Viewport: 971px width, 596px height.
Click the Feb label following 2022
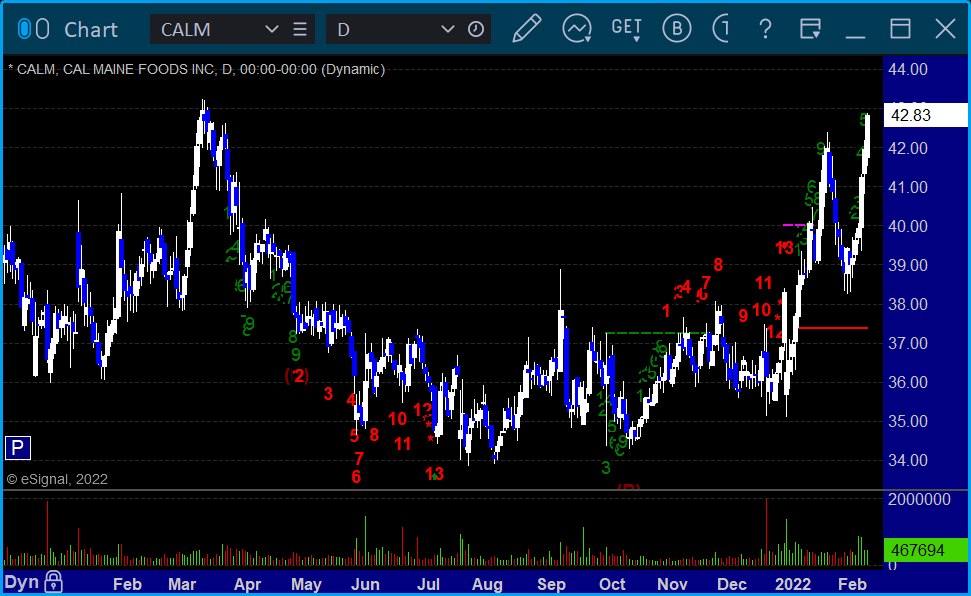point(852,584)
